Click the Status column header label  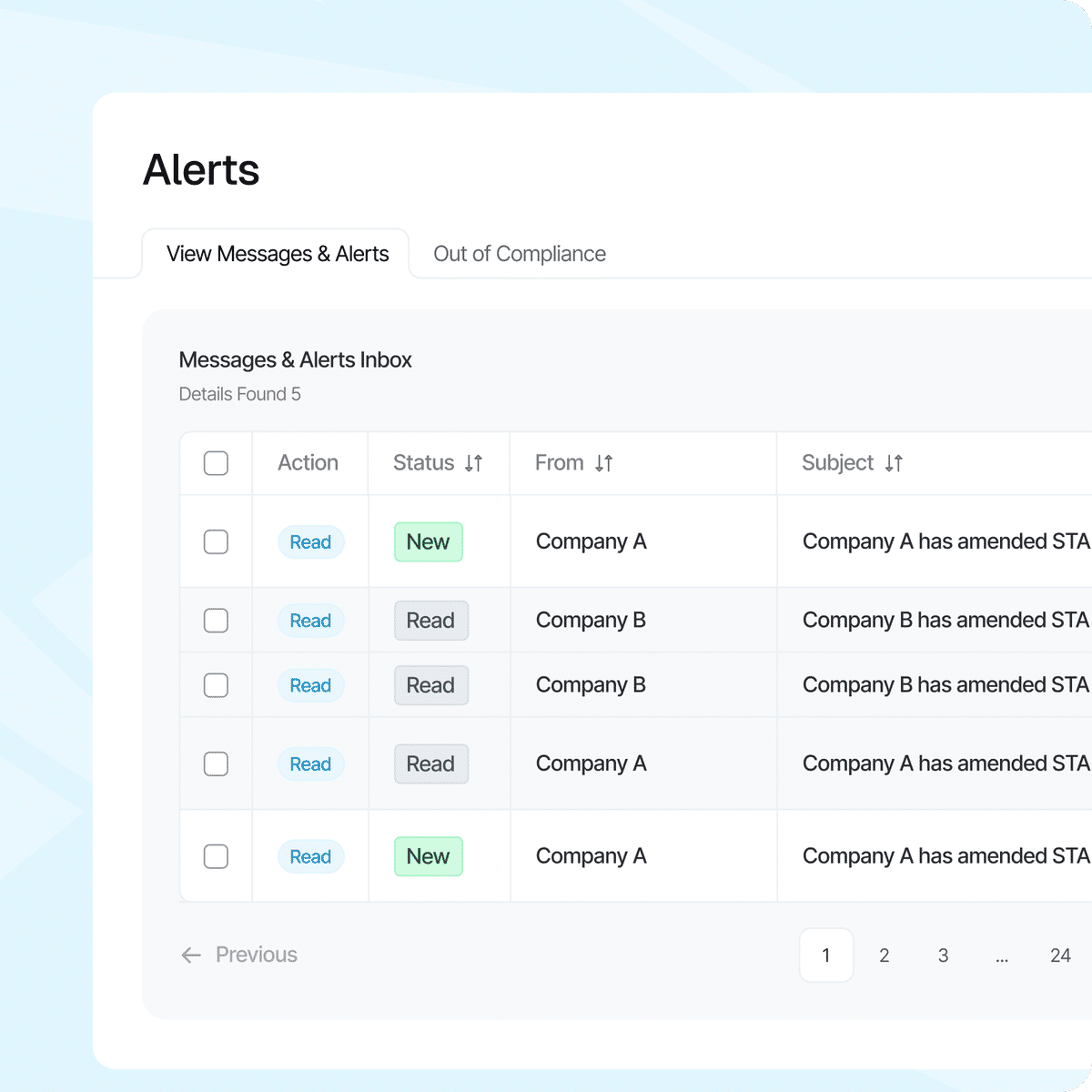click(x=423, y=462)
